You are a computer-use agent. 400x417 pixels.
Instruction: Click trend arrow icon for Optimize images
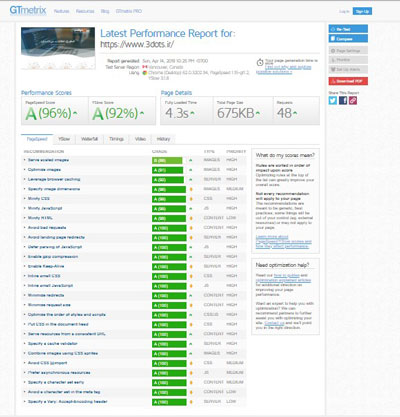coord(191,170)
